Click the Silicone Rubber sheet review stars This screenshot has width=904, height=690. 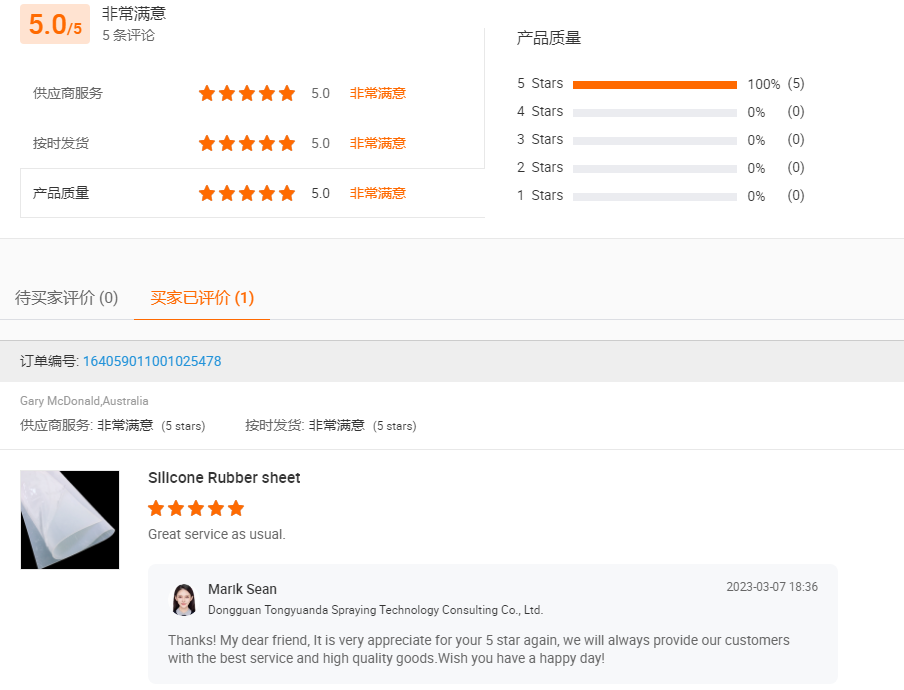(196, 508)
